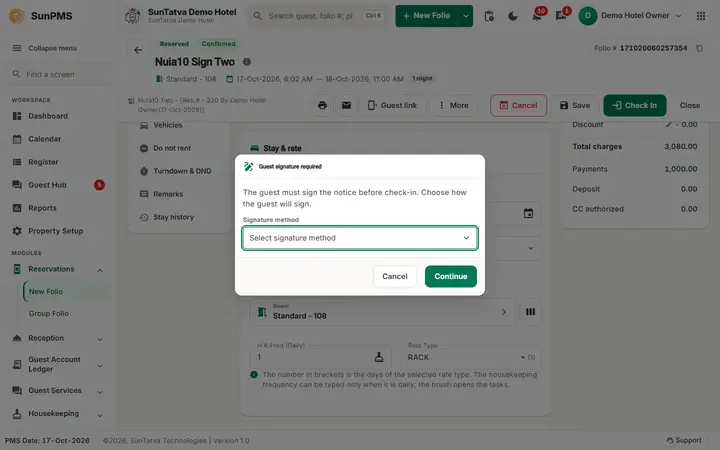Open the More actions menu
720x450 pixels.
[453, 105]
